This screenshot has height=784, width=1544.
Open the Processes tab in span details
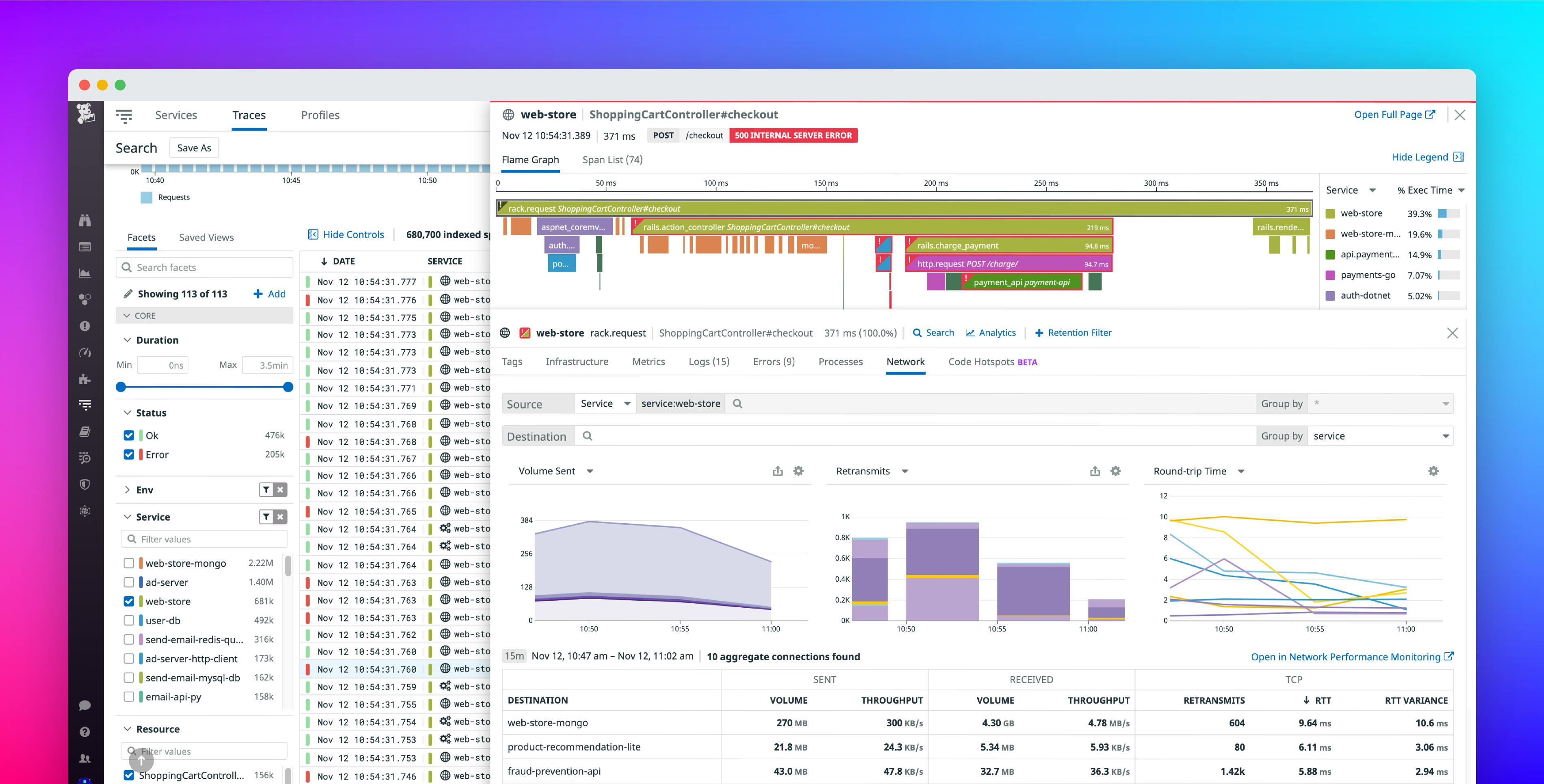coord(840,362)
